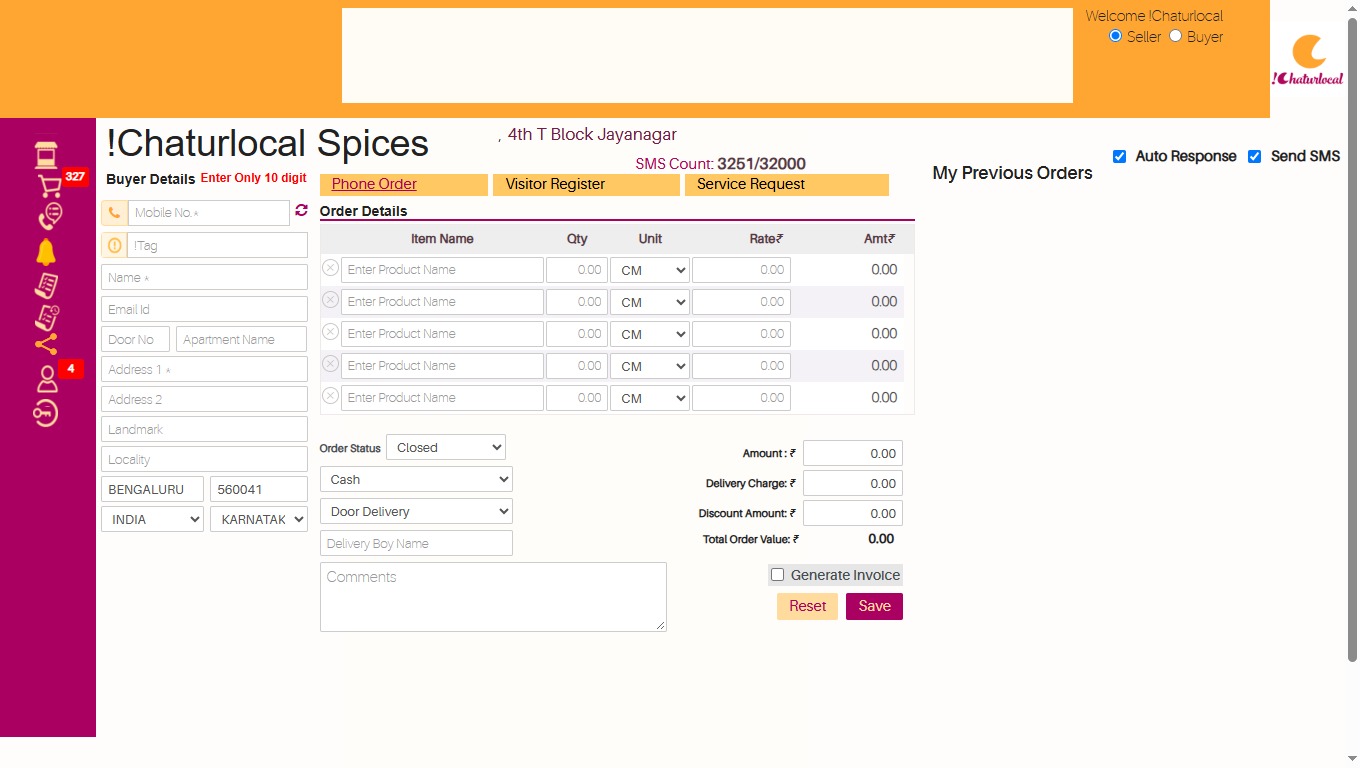Click the Discount Amount field
This screenshot has height=768, width=1360.
click(x=853, y=513)
